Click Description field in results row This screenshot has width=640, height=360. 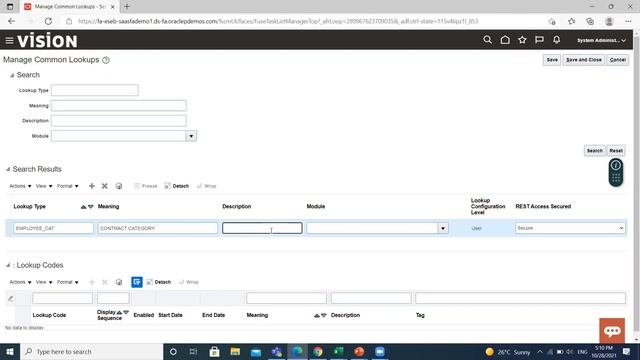click(262, 228)
